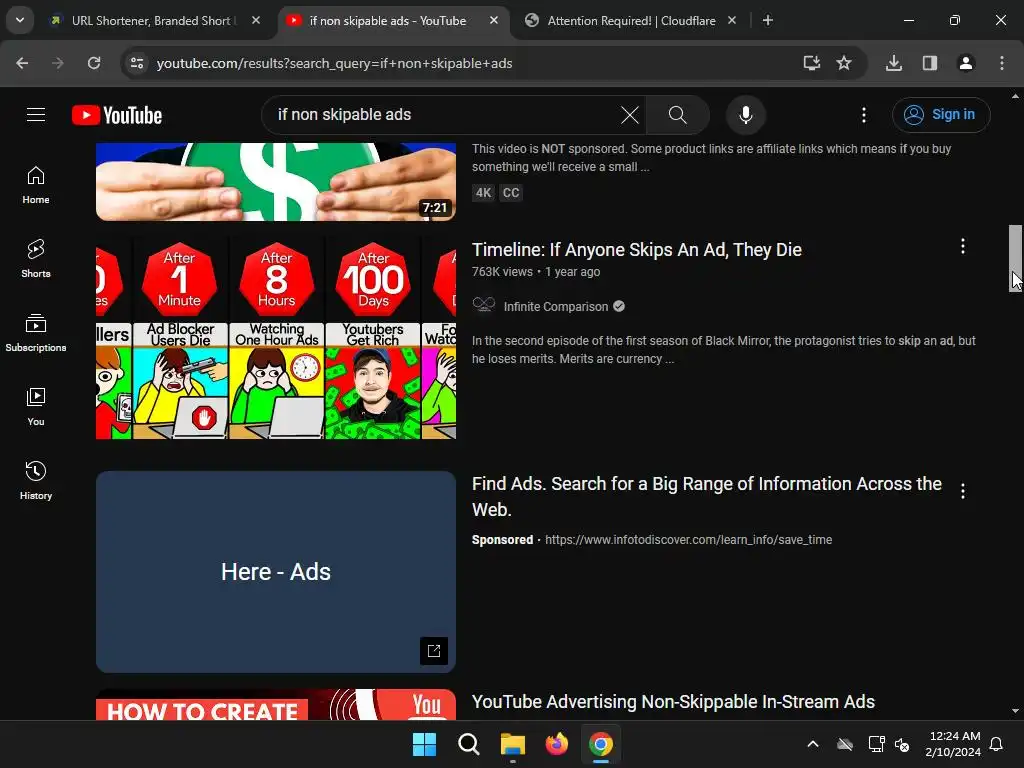Open options for sponsored Find Ads result
Image resolution: width=1024 pixels, height=768 pixels.
click(x=962, y=490)
